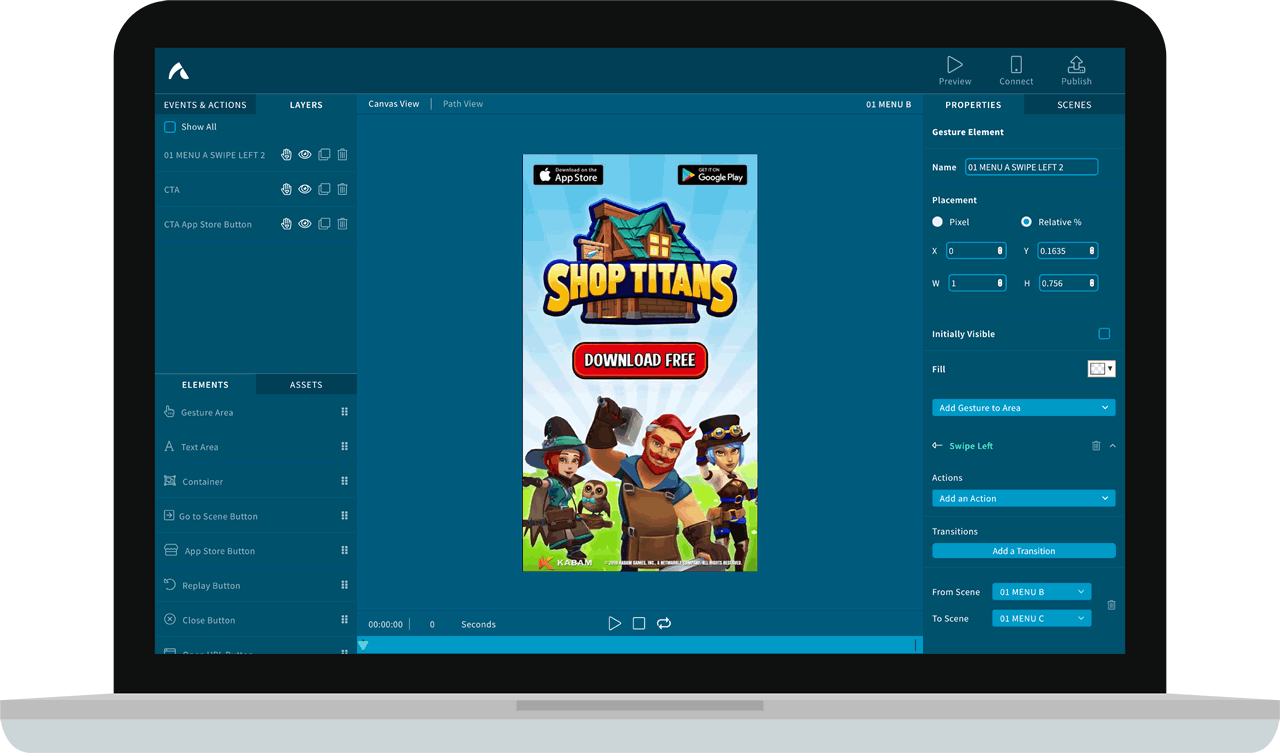Delete the CTA layer

342,189
